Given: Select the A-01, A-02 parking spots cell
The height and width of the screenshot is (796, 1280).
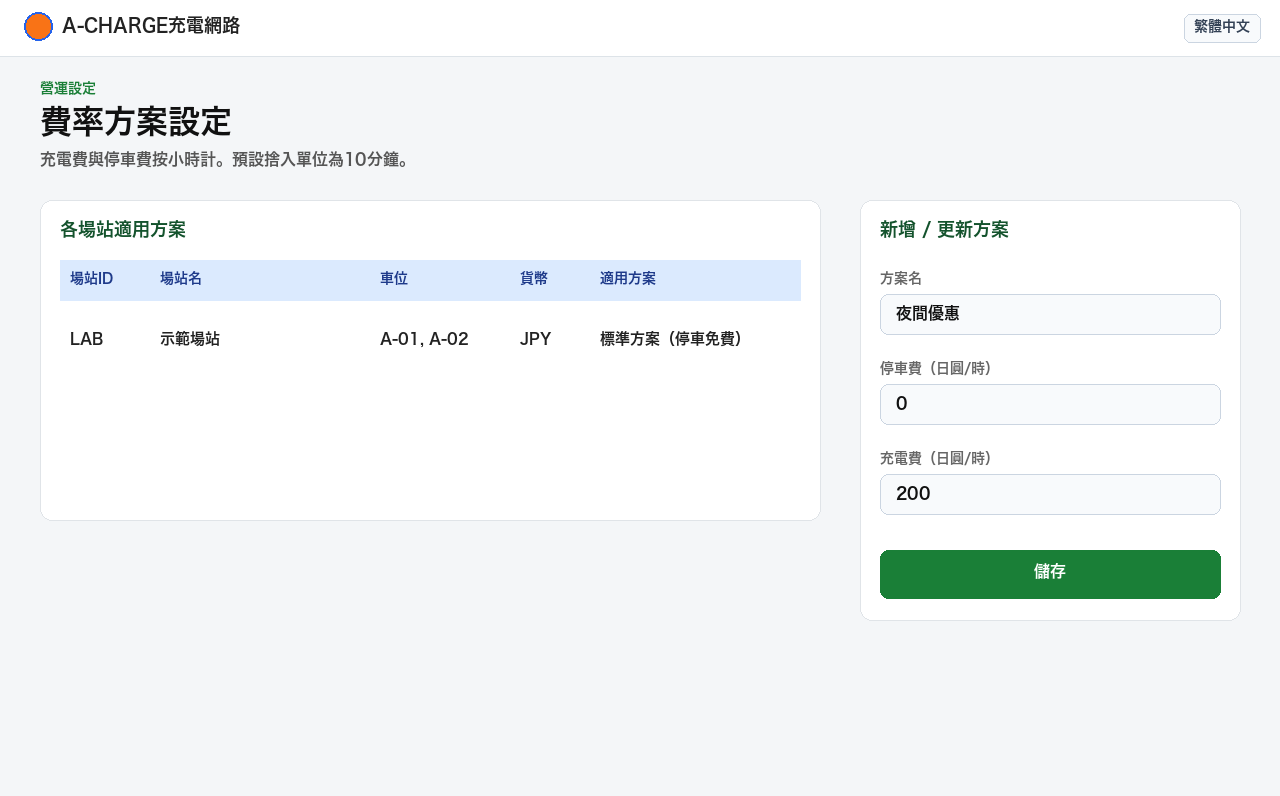Looking at the screenshot, I should (x=424, y=339).
